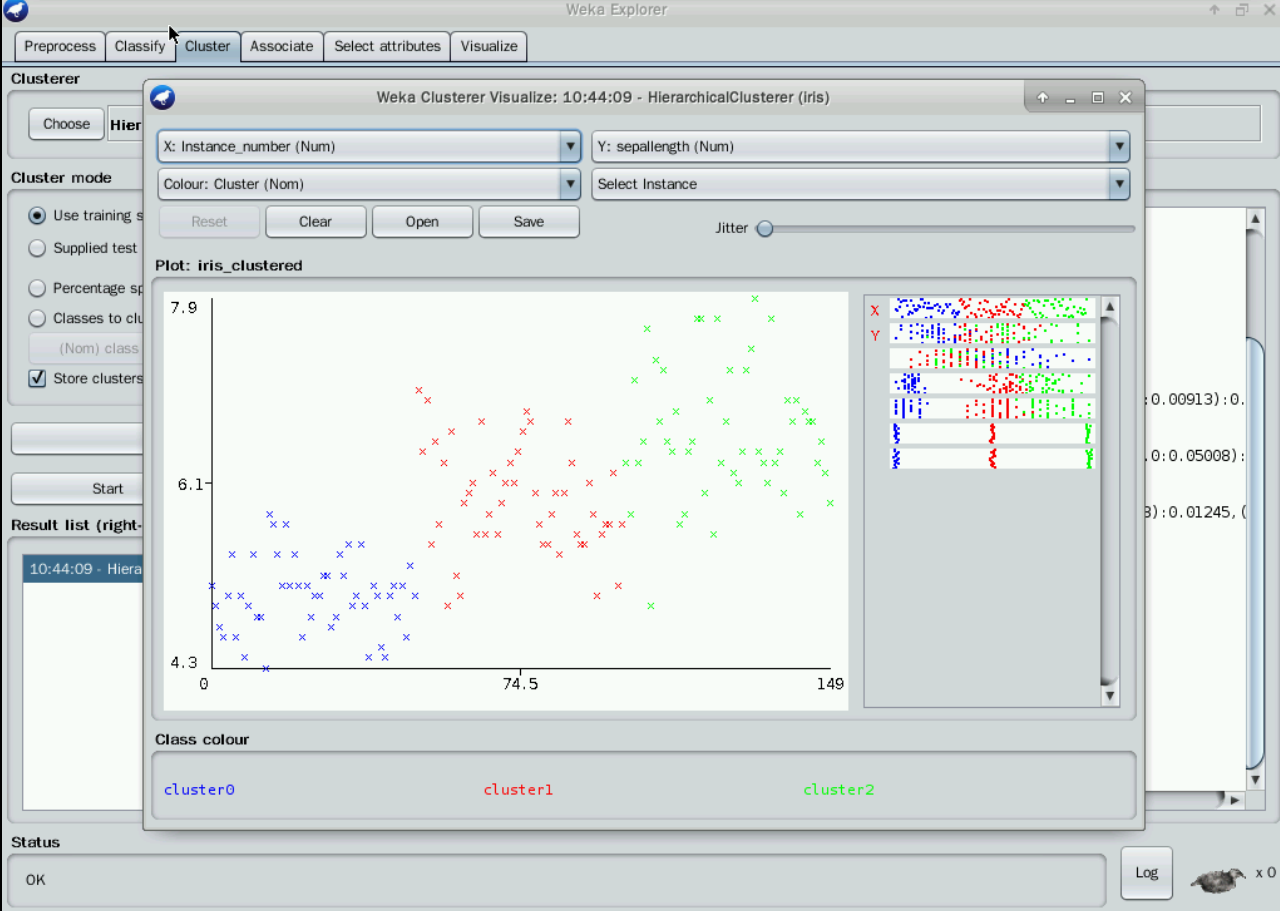Click the Weka Explorer main window logo icon
Screen dimensions: 1280x911
[x=15, y=11]
